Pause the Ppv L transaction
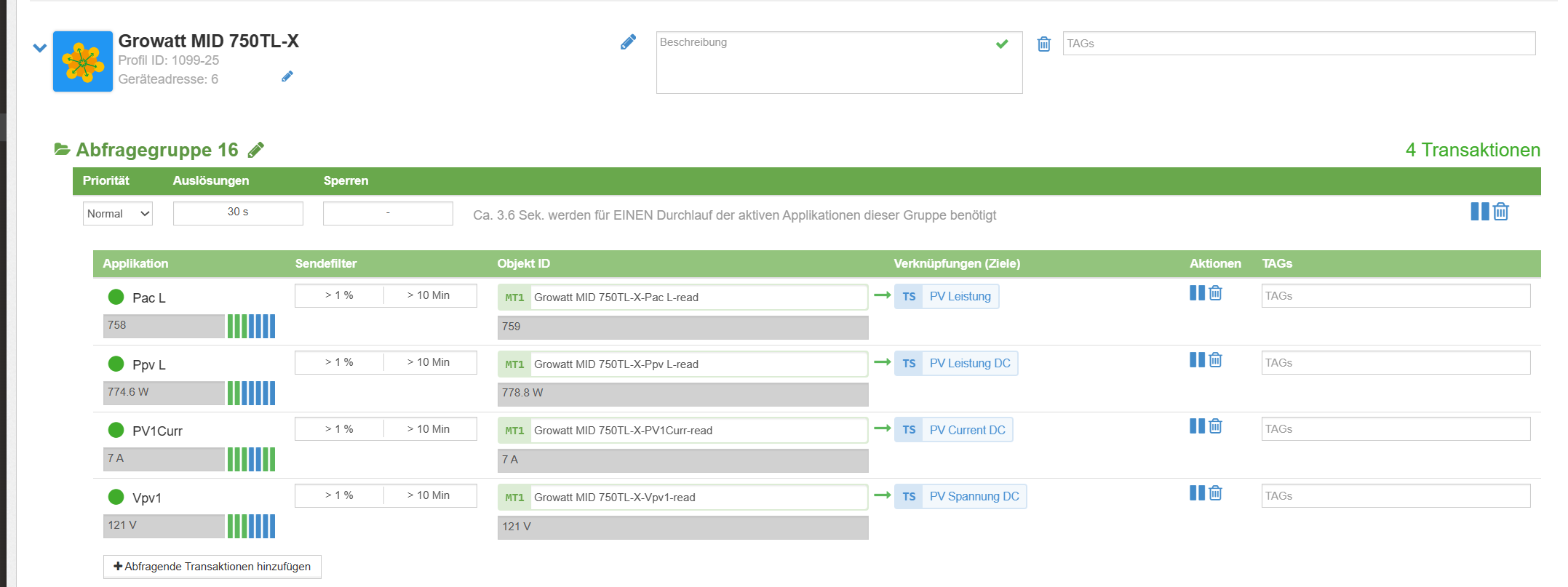 pyautogui.click(x=1197, y=359)
